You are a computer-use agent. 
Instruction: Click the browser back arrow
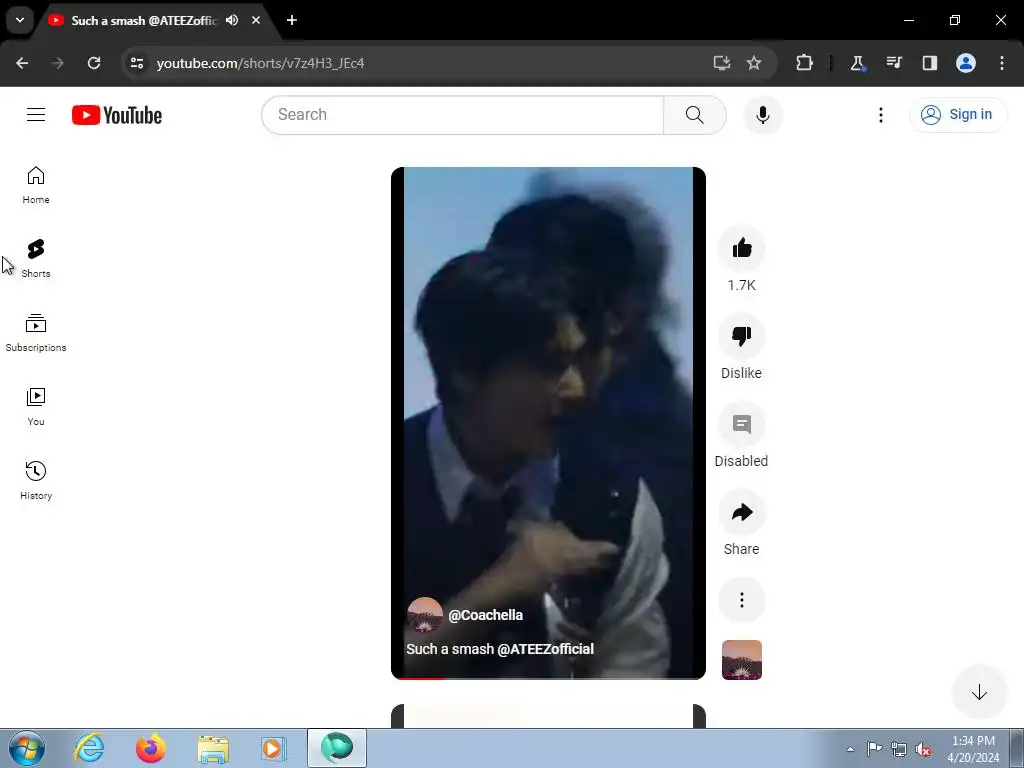tap(22, 63)
